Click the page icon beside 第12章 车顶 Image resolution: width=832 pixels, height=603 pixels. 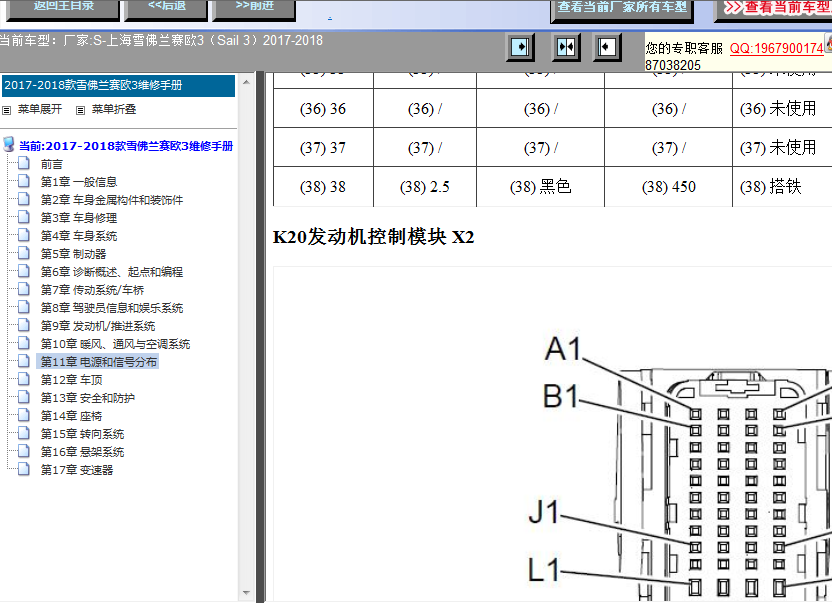[x=24, y=379]
